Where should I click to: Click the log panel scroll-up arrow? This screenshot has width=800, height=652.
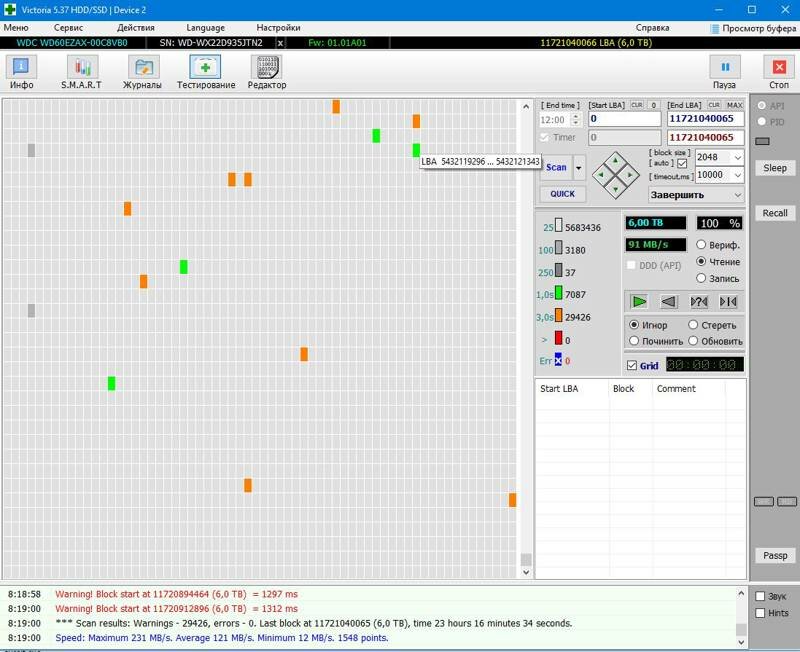pos(741,593)
